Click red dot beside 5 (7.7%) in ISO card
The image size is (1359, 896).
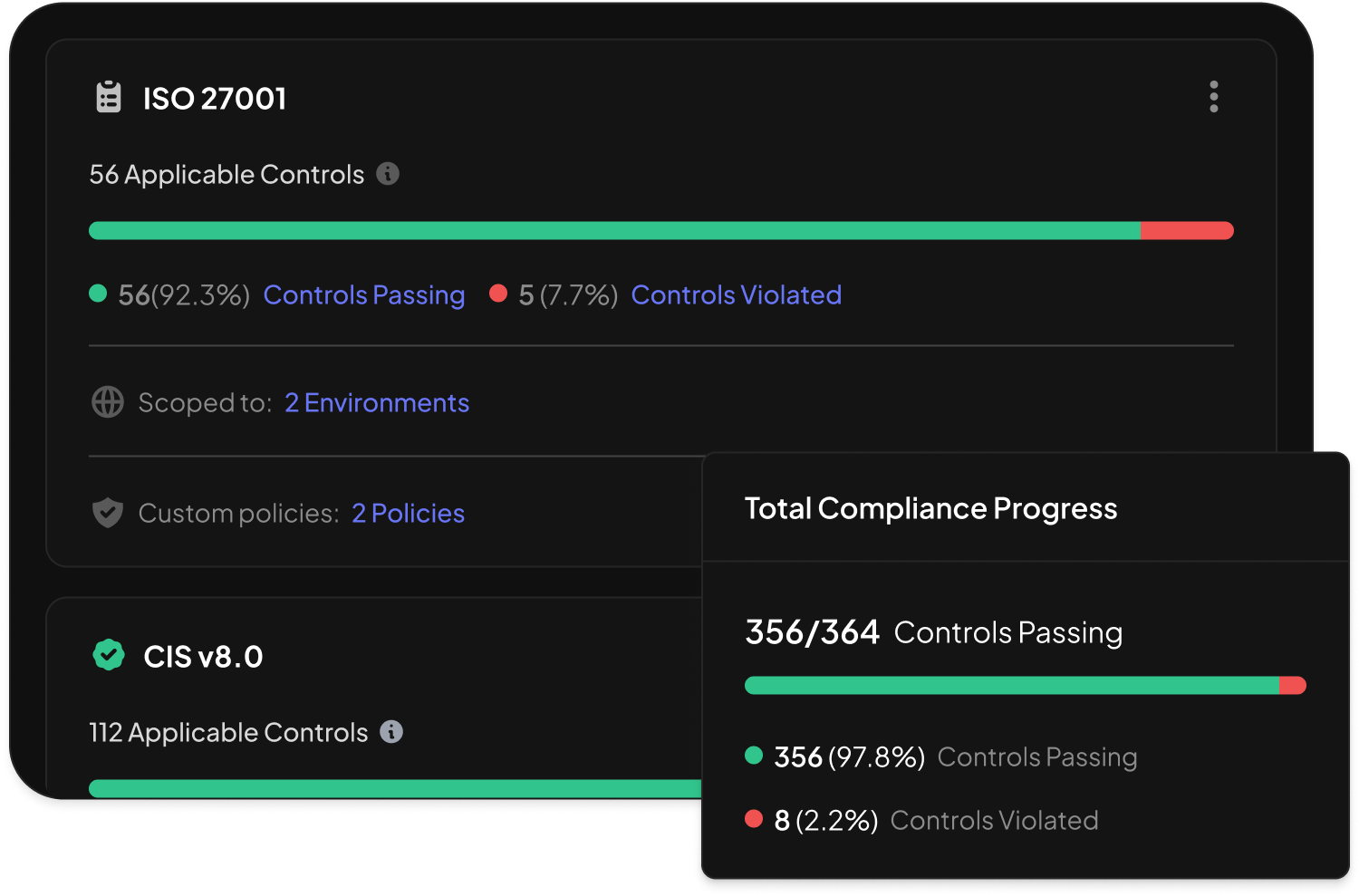498,294
